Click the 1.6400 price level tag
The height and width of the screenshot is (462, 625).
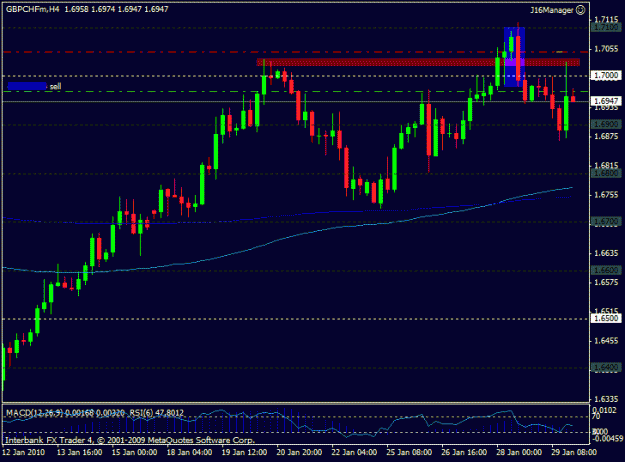606,368
